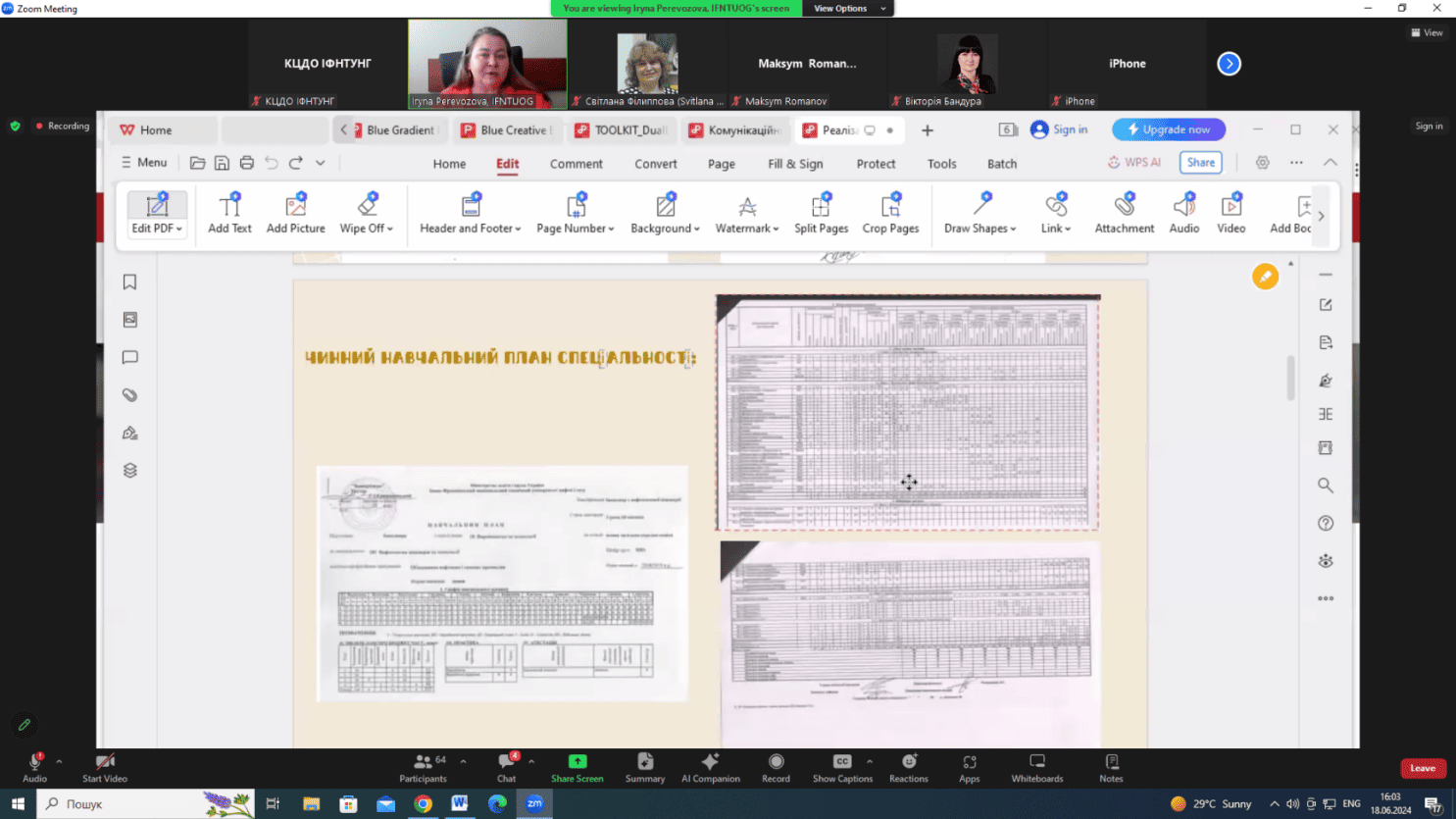The height and width of the screenshot is (819, 1456).
Task: Expand the View Options dropdown
Action: click(x=848, y=9)
